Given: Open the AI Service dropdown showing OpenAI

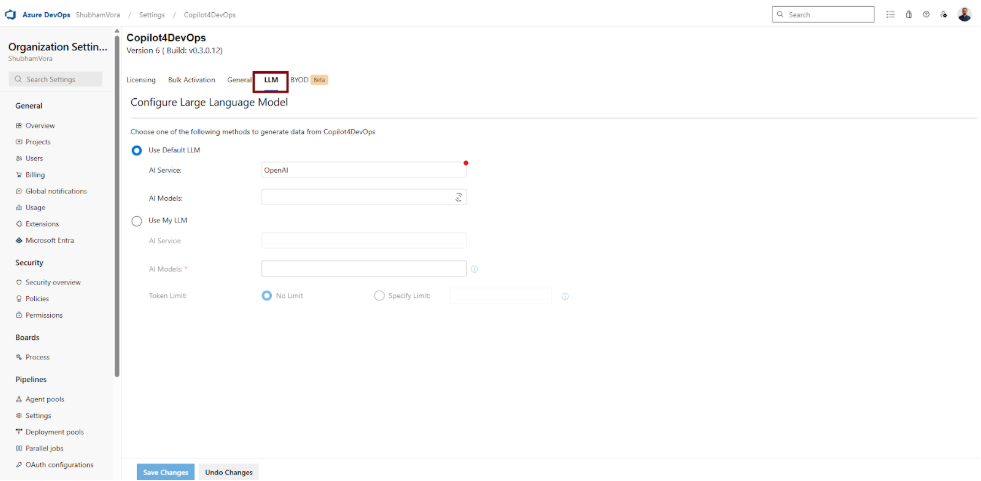Looking at the screenshot, I should tap(364, 170).
